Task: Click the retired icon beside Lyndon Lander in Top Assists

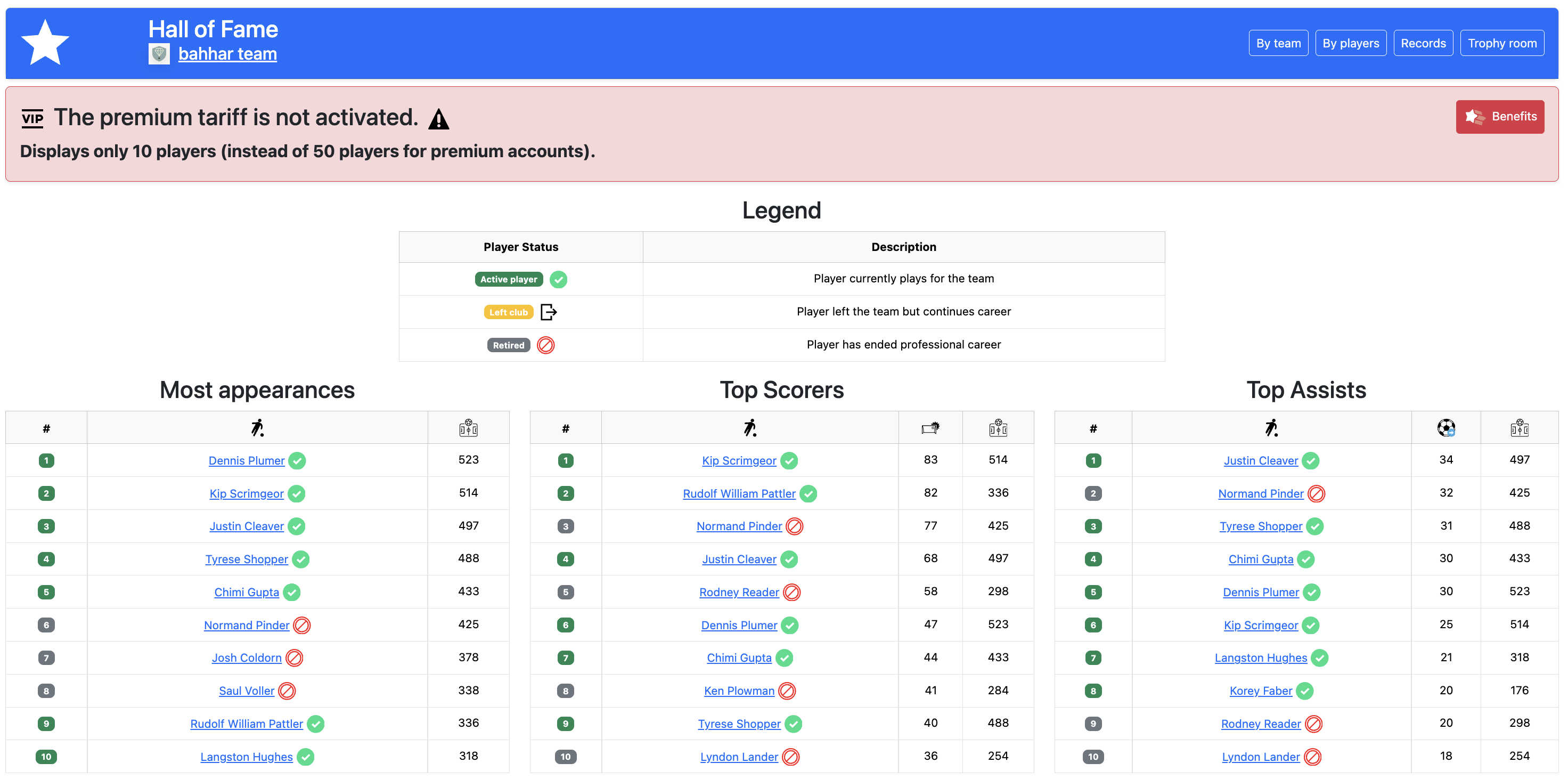Action: (x=1312, y=757)
